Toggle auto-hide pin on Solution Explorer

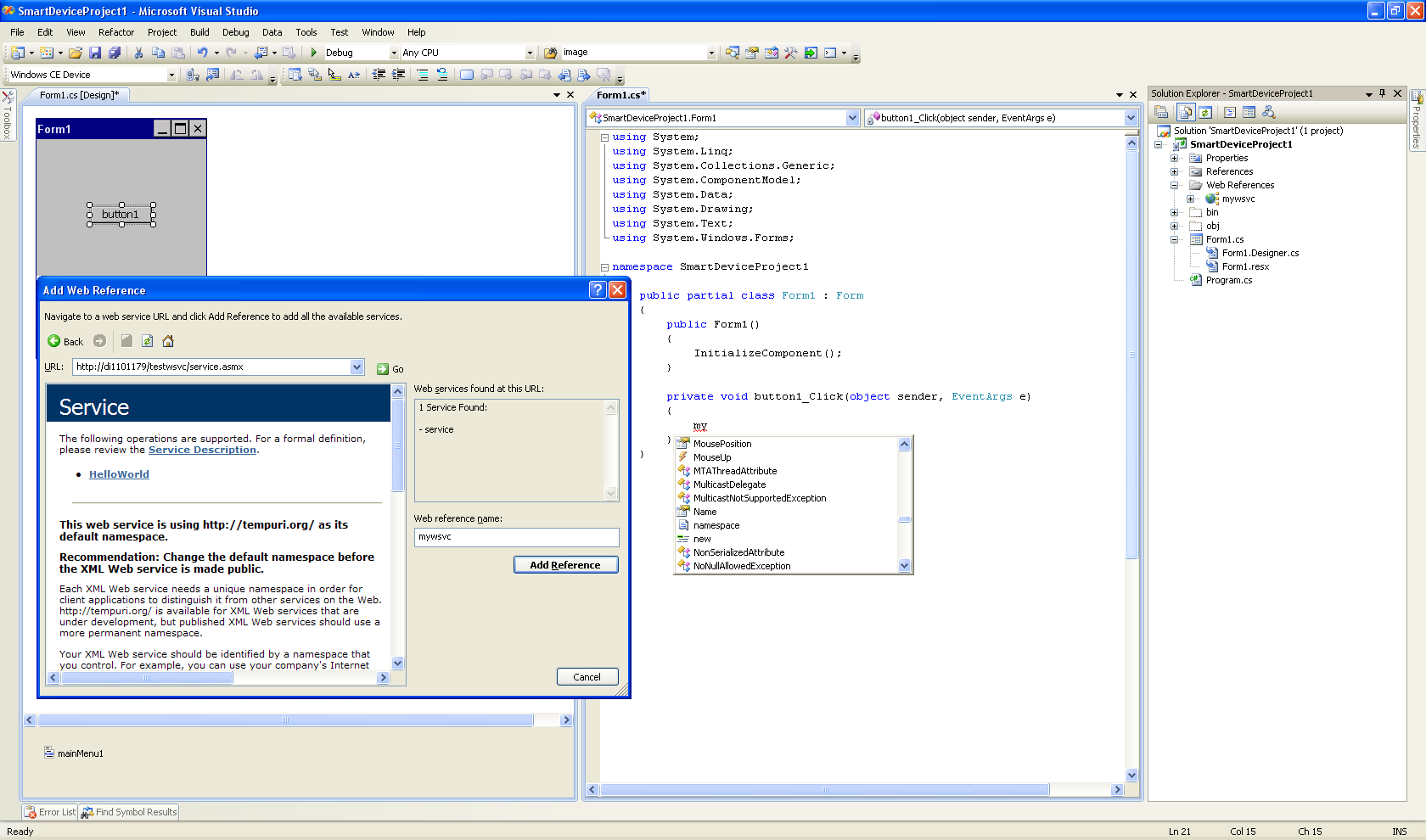(1383, 93)
